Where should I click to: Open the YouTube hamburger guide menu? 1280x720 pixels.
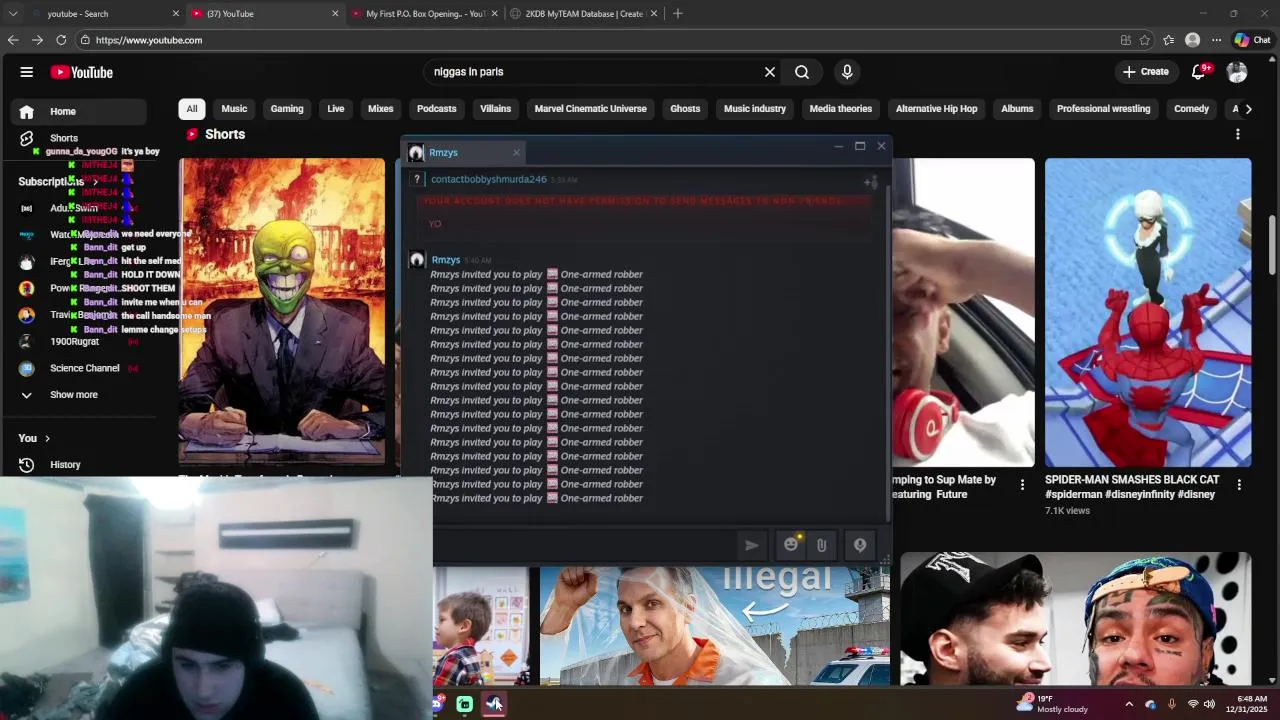coord(27,72)
